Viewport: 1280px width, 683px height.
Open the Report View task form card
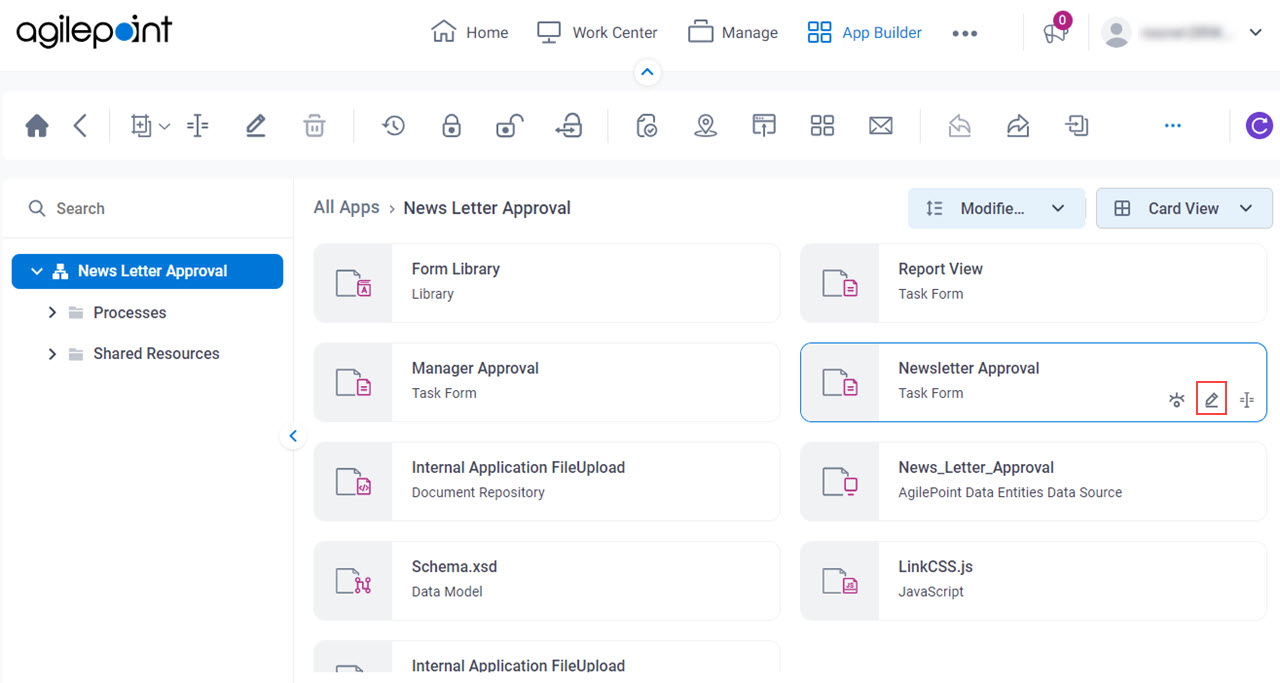(x=1034, y=283)
